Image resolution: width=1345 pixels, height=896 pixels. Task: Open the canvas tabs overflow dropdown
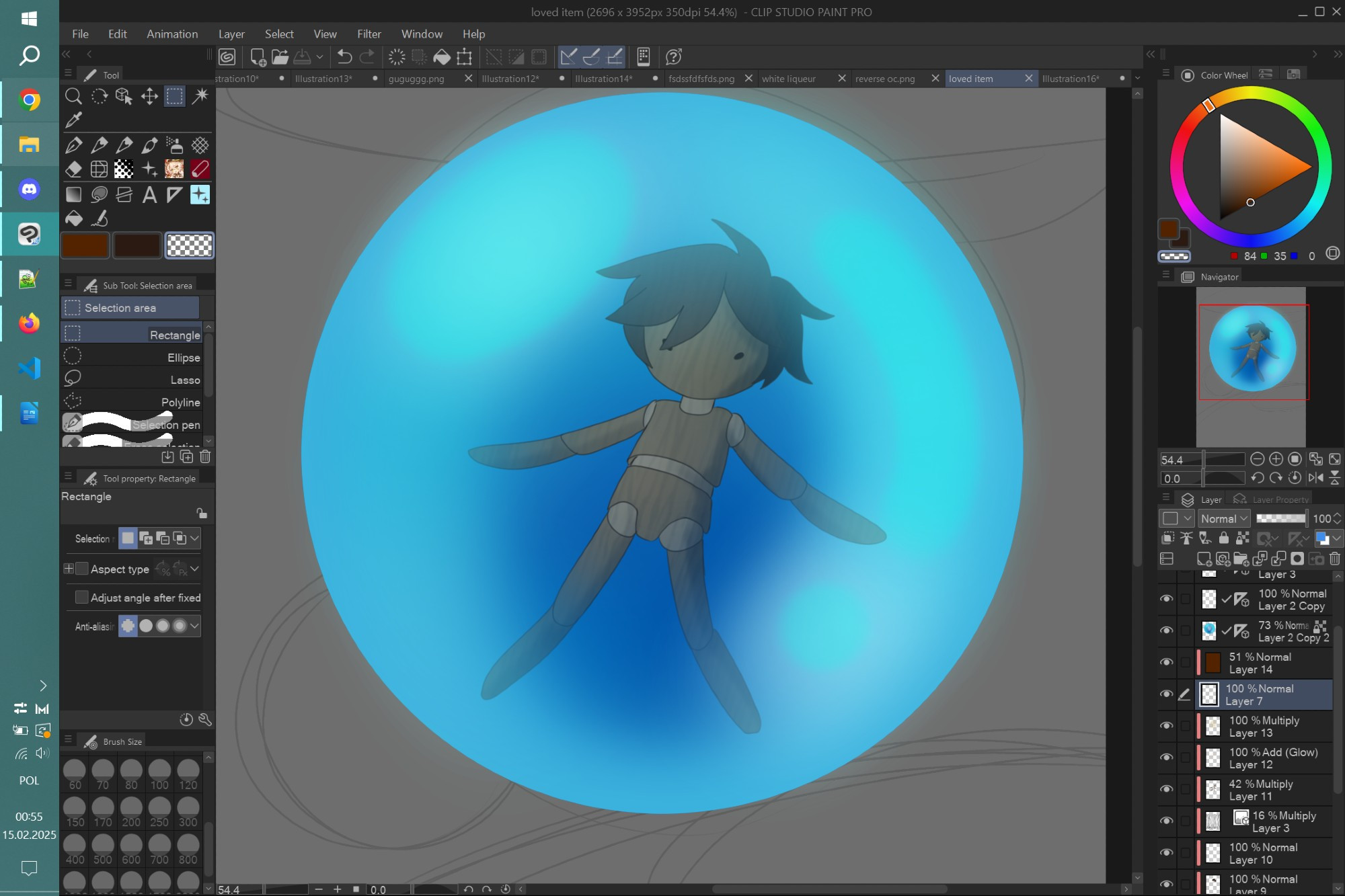pyautogui.click(x=1138, y=78)
